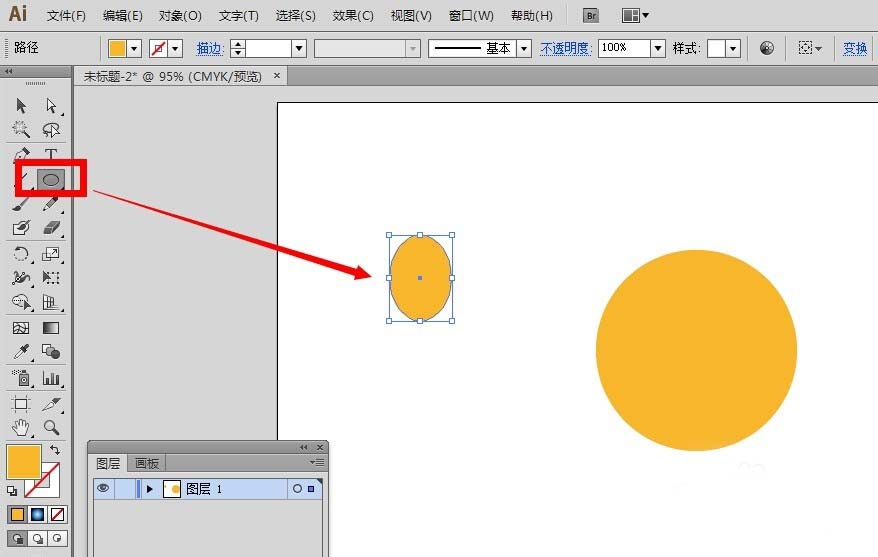Open Recolor Artwork color wheel icon
878x557 pixels.
pyautogui.click(x=767, y=48)
